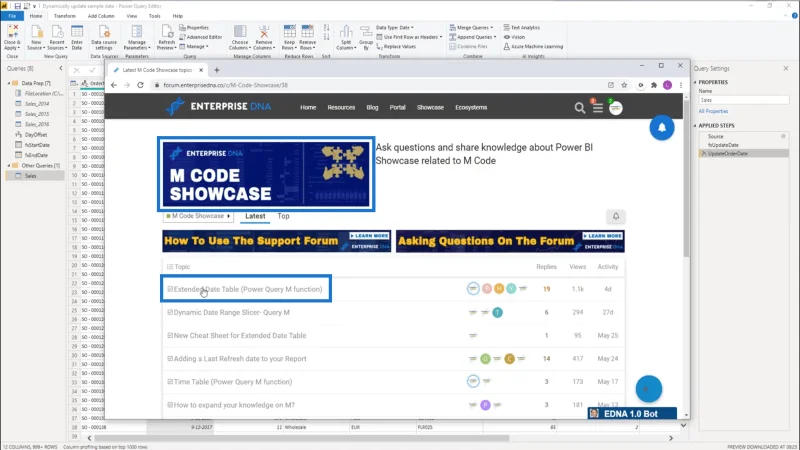Open the Manage dropdown in Query group

pos(194,46)
